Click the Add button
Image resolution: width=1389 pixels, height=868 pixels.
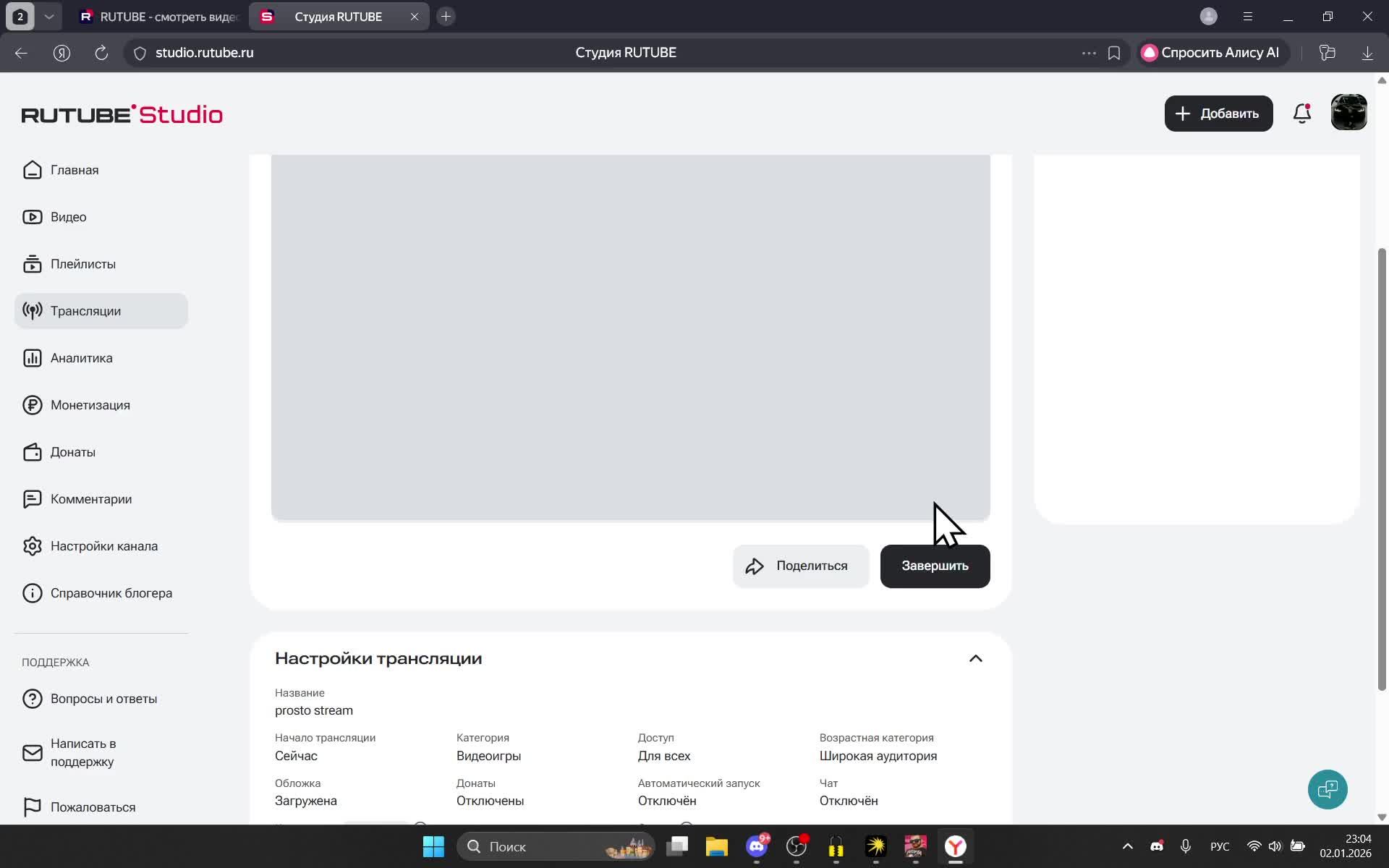(x=1218, y=114)
